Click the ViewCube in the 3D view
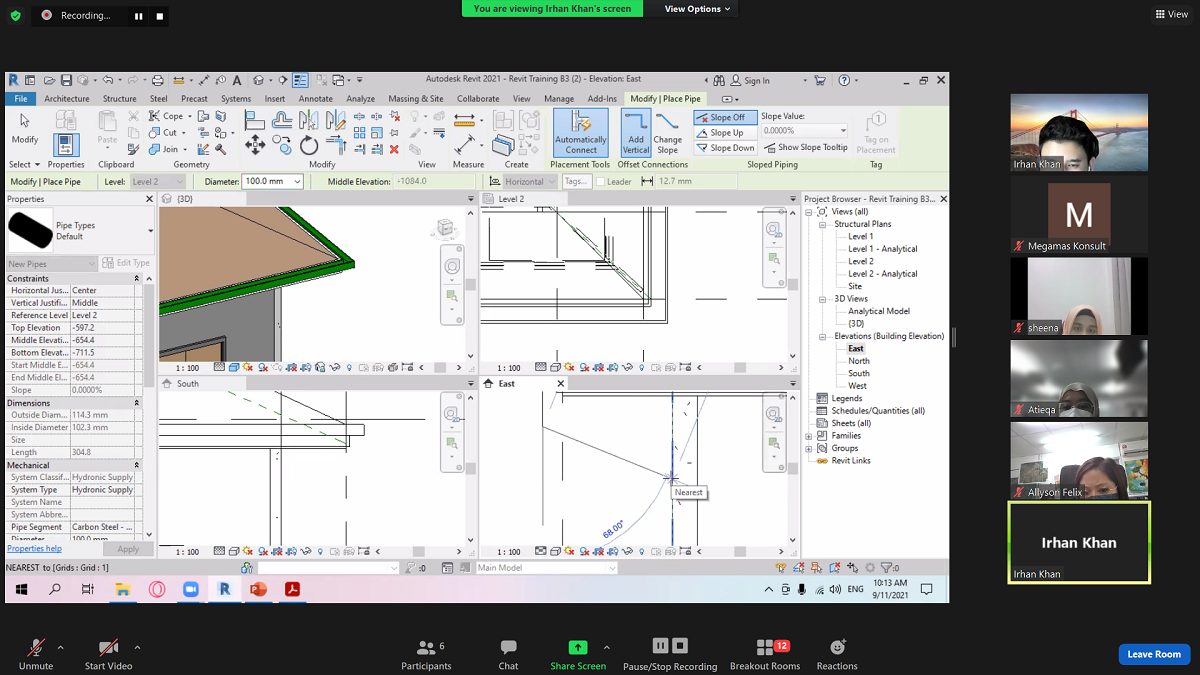1200x675 pixels. tap(446, 228)
